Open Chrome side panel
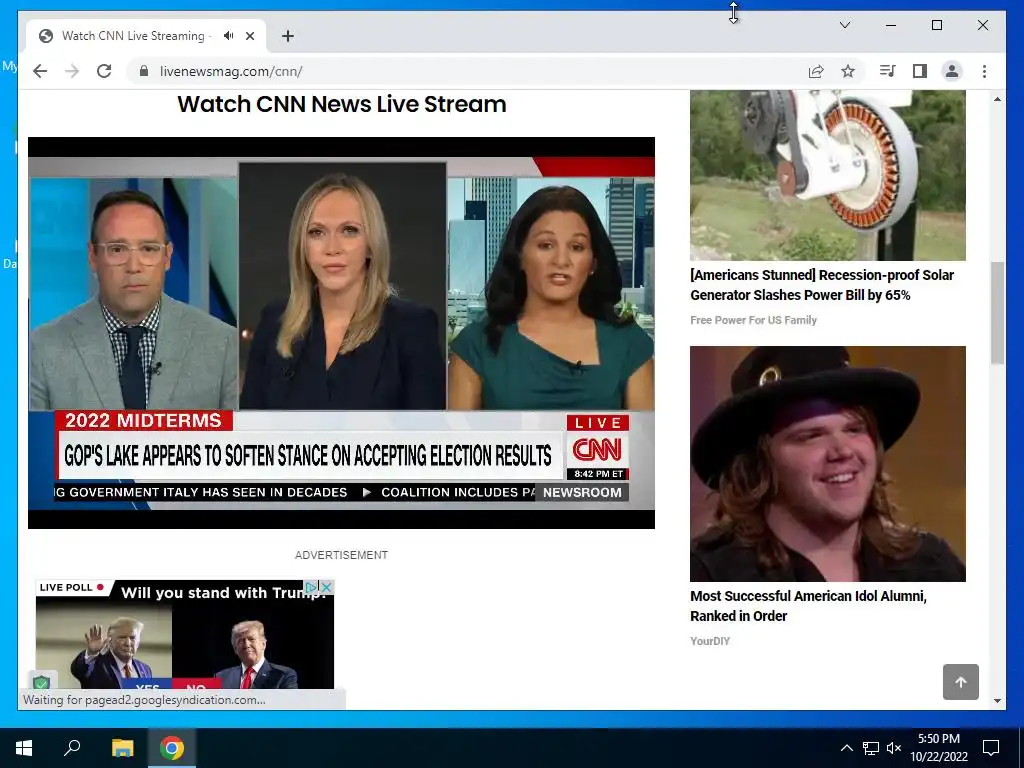The height and width of the screenshot is (768, 1024). pos(920,71)
